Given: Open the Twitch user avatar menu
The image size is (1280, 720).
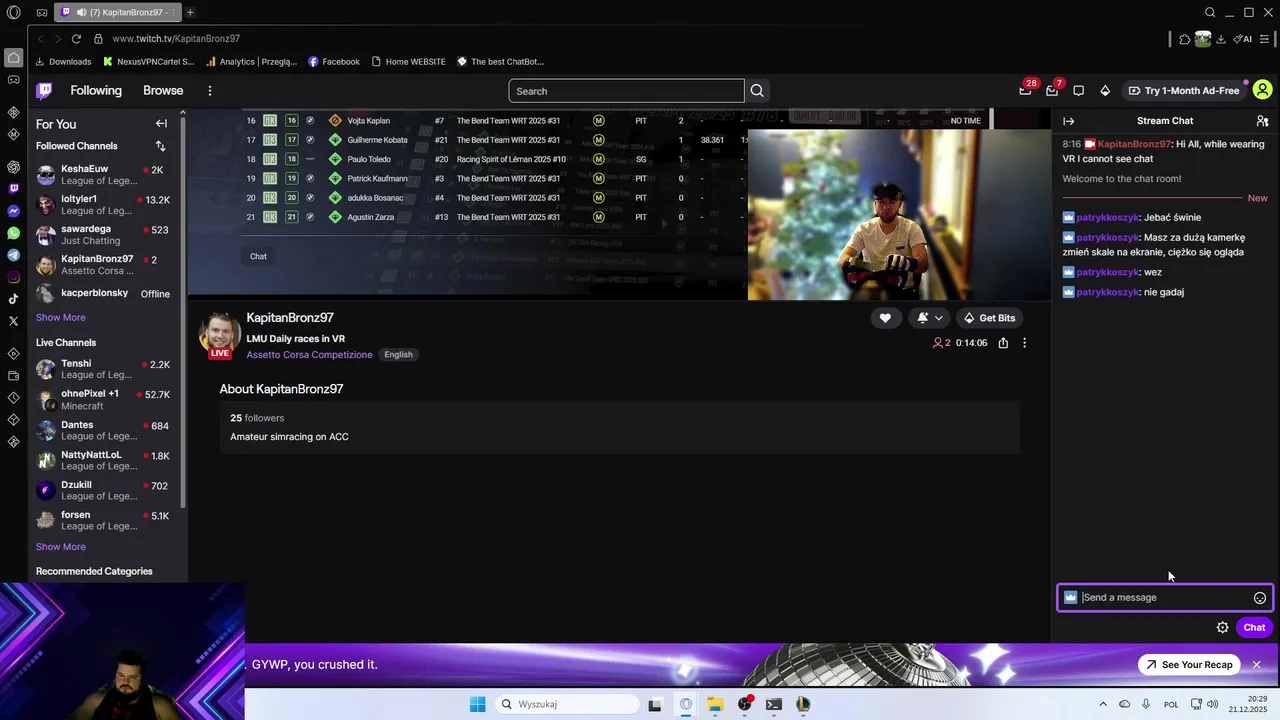Looking at the screenshot, I should [x=1262, y=90].
